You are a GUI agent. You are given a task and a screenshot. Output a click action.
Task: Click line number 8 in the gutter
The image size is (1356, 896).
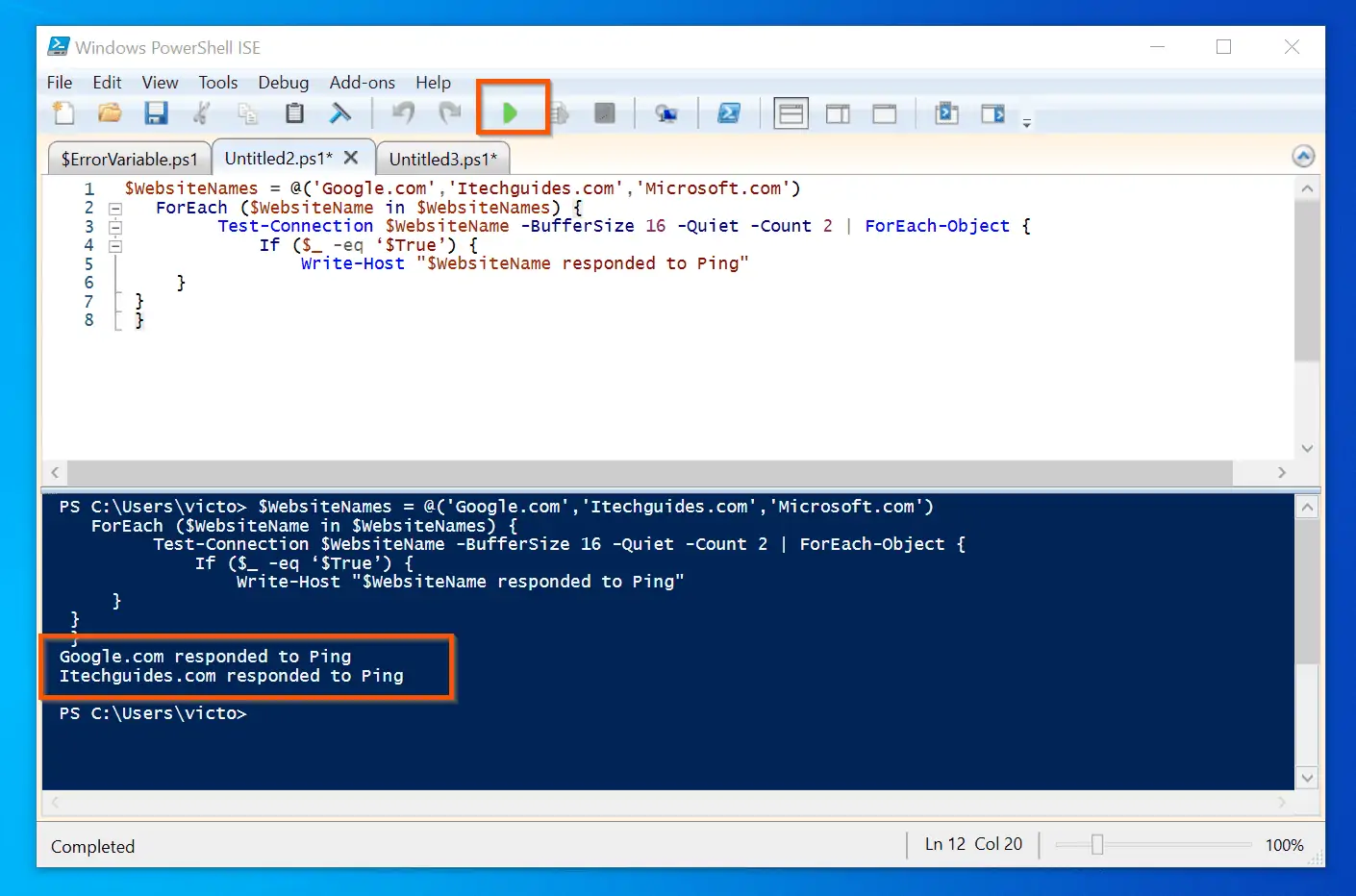(x=89, y=320)
